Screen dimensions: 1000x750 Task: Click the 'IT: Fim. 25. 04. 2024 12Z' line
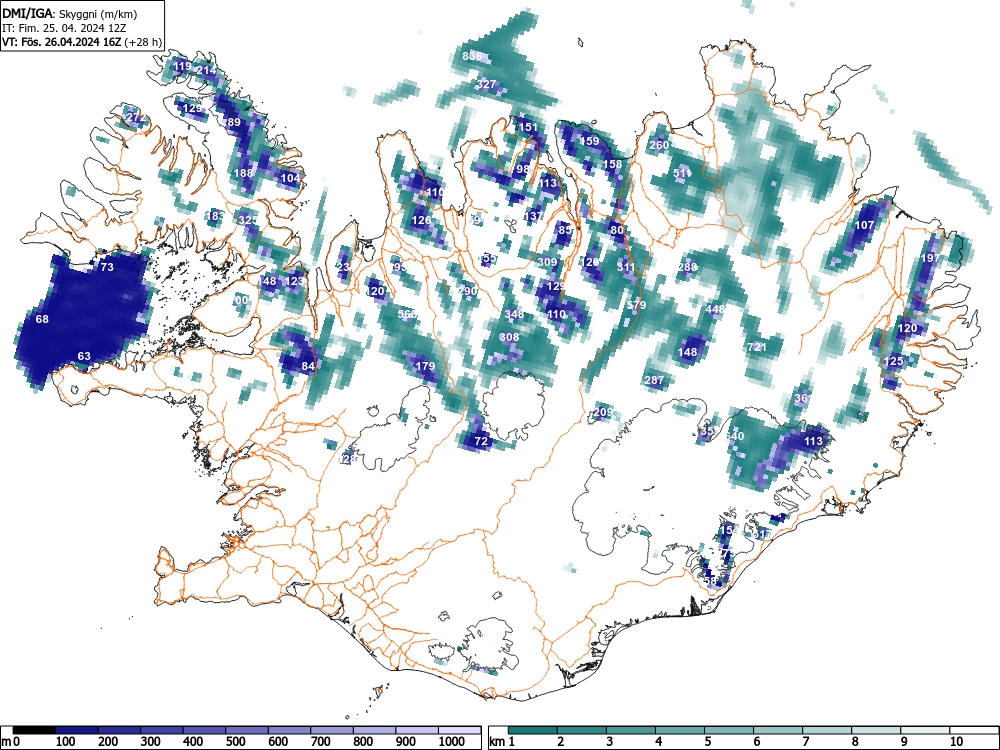point(62,28)
